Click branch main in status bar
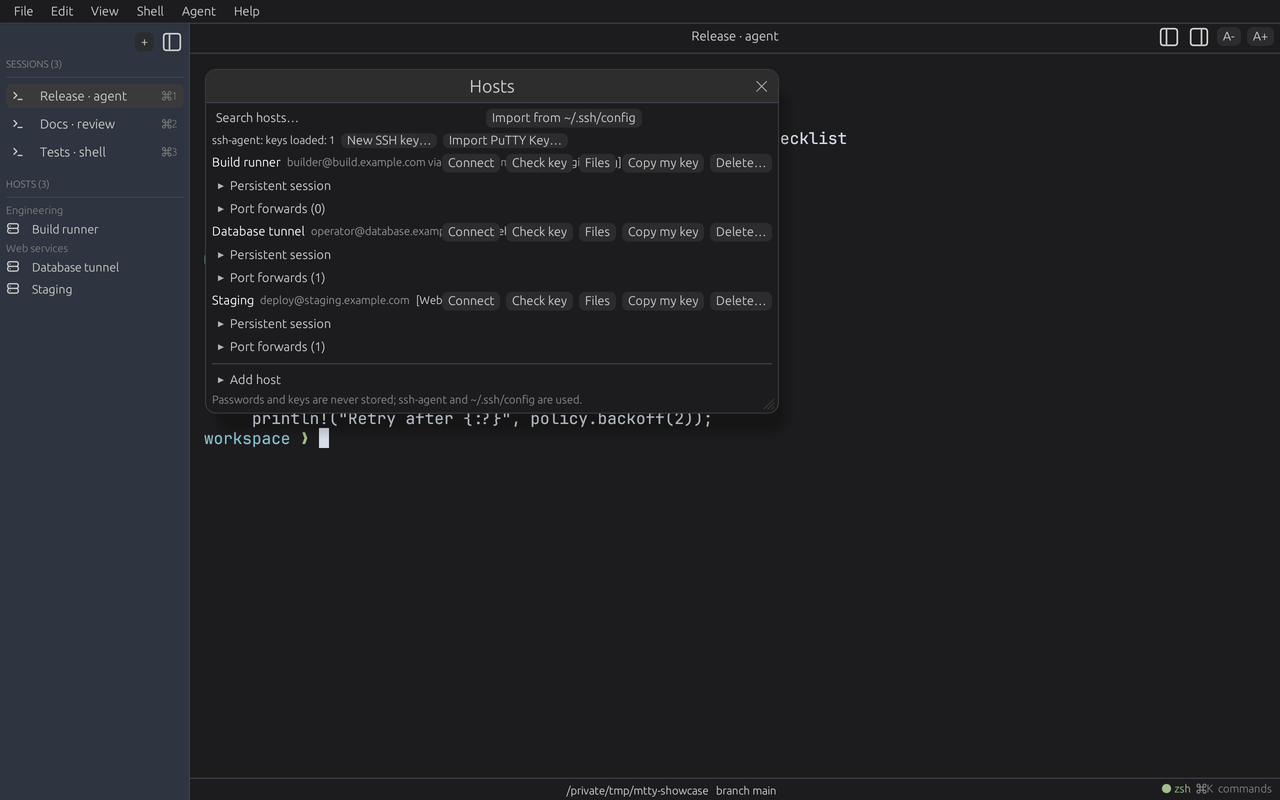The height and width of the screenshot is (800, 1280). (x=746, y=791)
